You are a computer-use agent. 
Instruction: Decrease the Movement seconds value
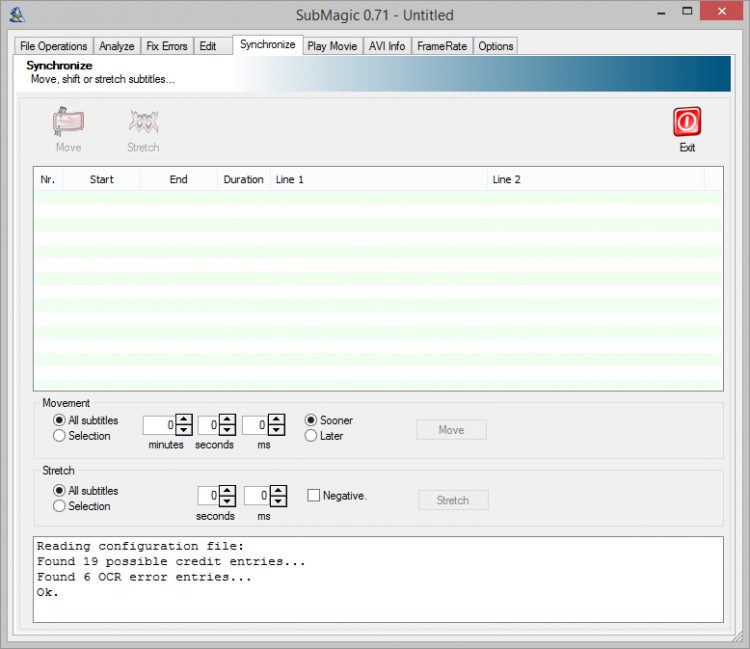(228, 430)
